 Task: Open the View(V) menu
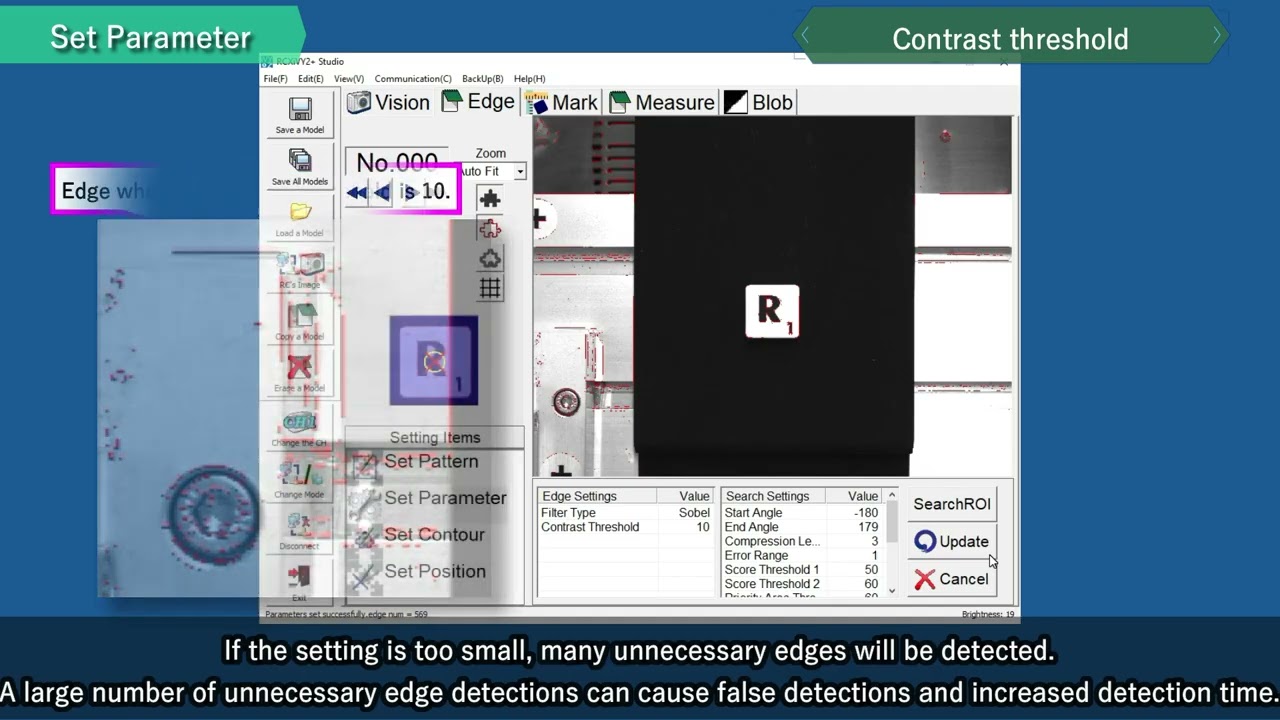pyautogui.click(x=348, y=79)
